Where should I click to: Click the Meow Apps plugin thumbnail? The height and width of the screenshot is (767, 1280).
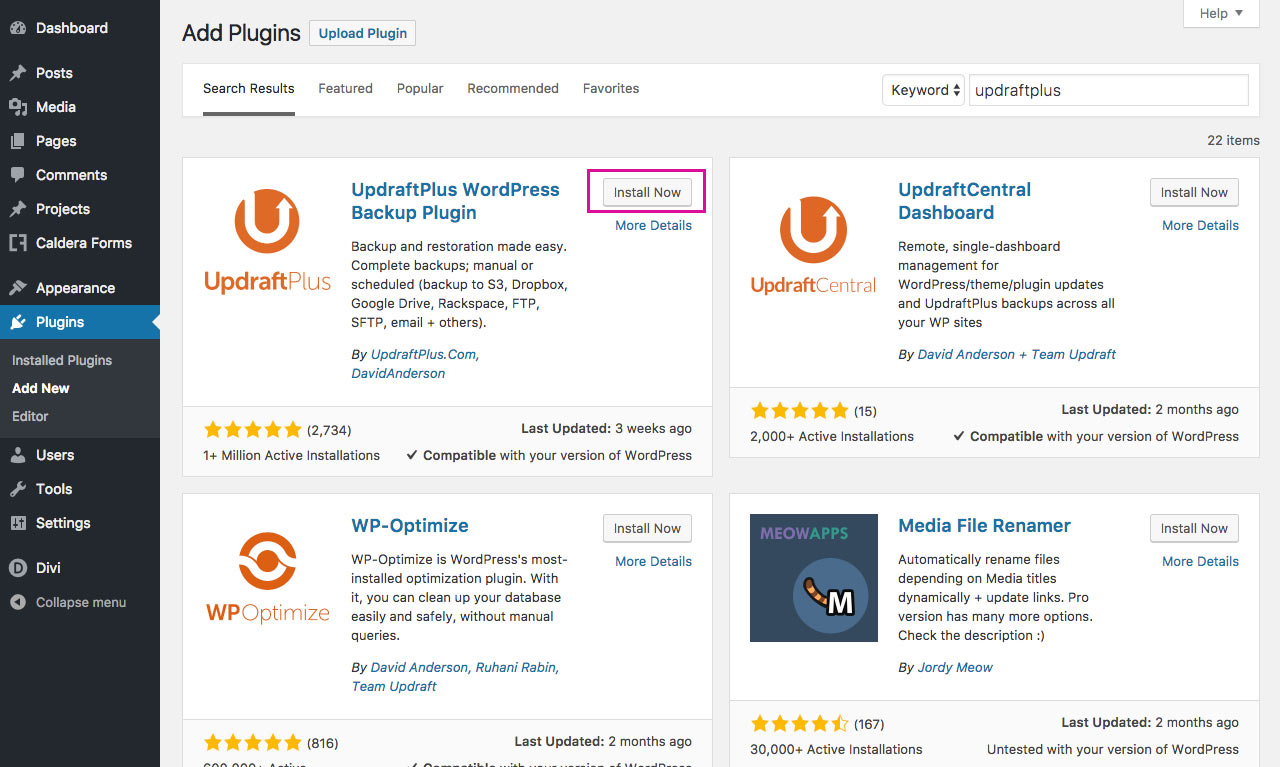coord(814,578)
